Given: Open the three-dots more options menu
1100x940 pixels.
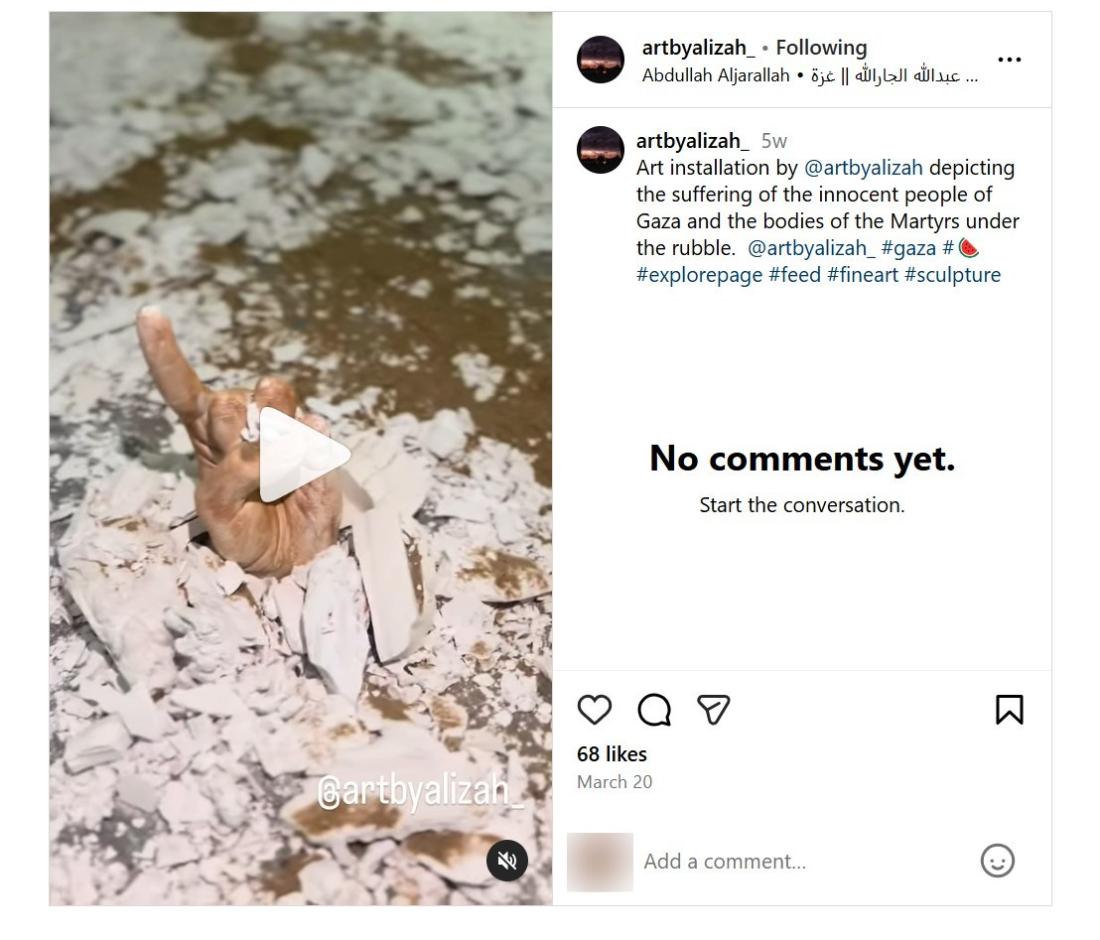Looking at the screenshot, I should click(1009, 60).
